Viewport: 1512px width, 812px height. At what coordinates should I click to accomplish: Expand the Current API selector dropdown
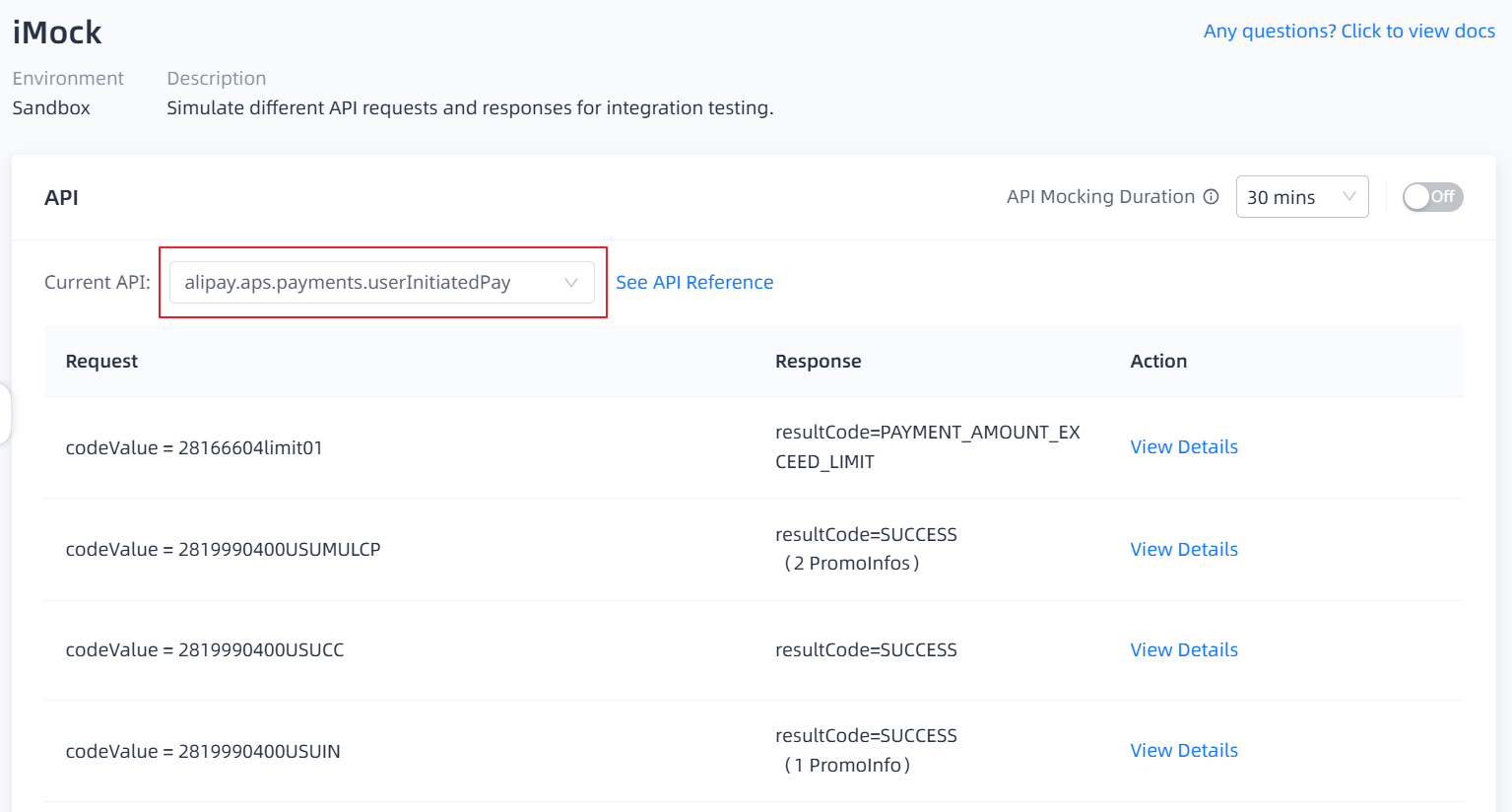click(x=381, y=283)
